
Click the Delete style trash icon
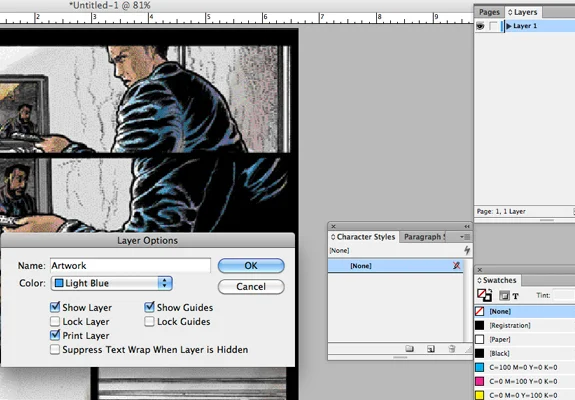(x=452, y=349)
